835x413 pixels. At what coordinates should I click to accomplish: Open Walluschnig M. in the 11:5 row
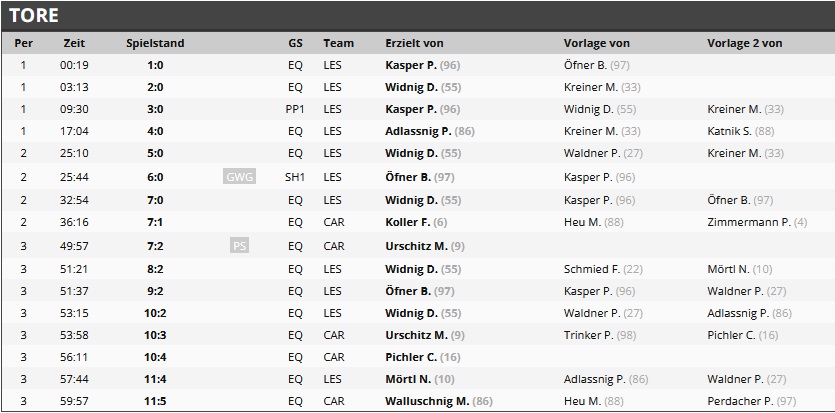pyautogui.click(x=427, y=401)
